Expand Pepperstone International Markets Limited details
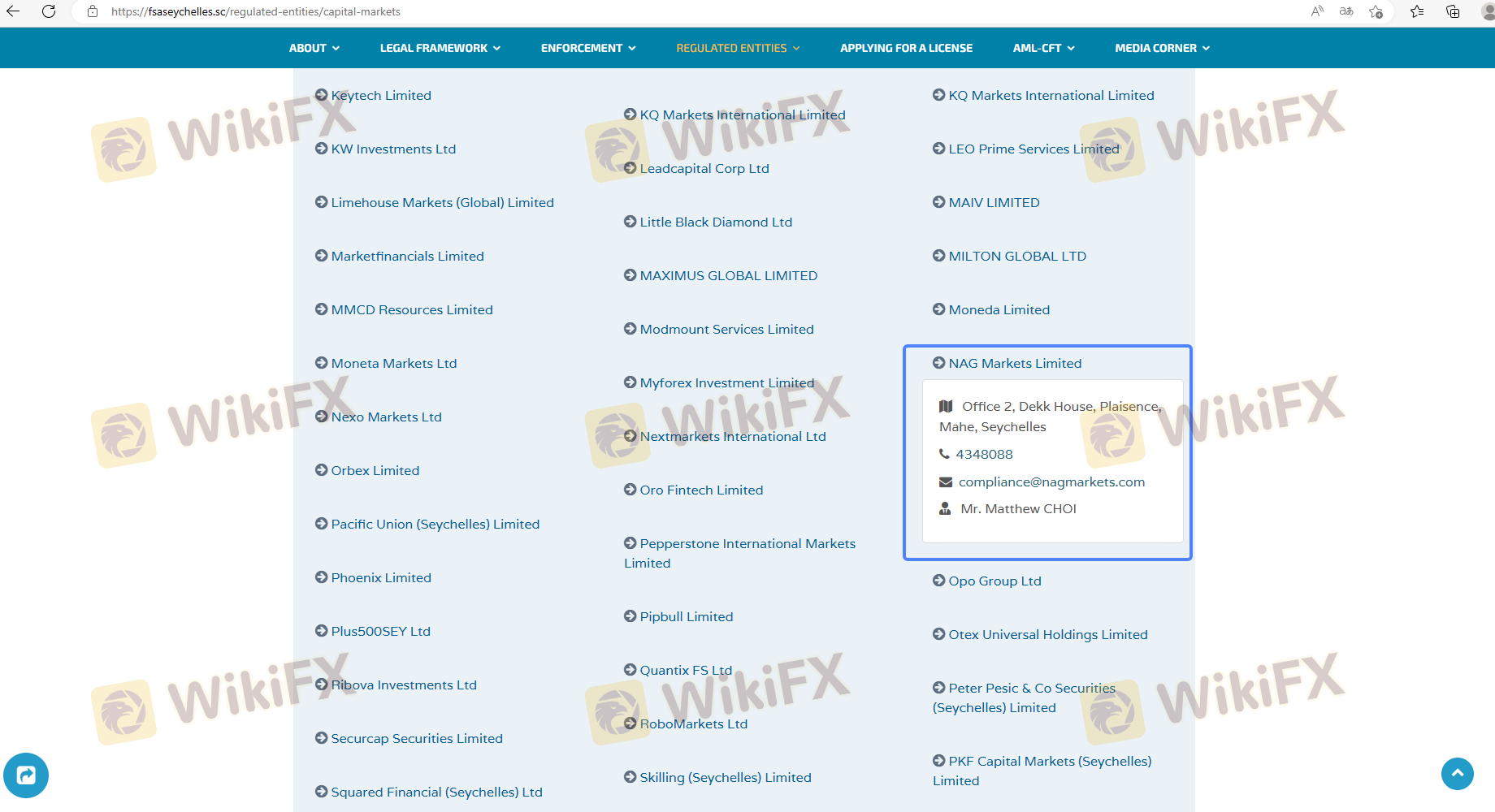 [x=747, y=543]
